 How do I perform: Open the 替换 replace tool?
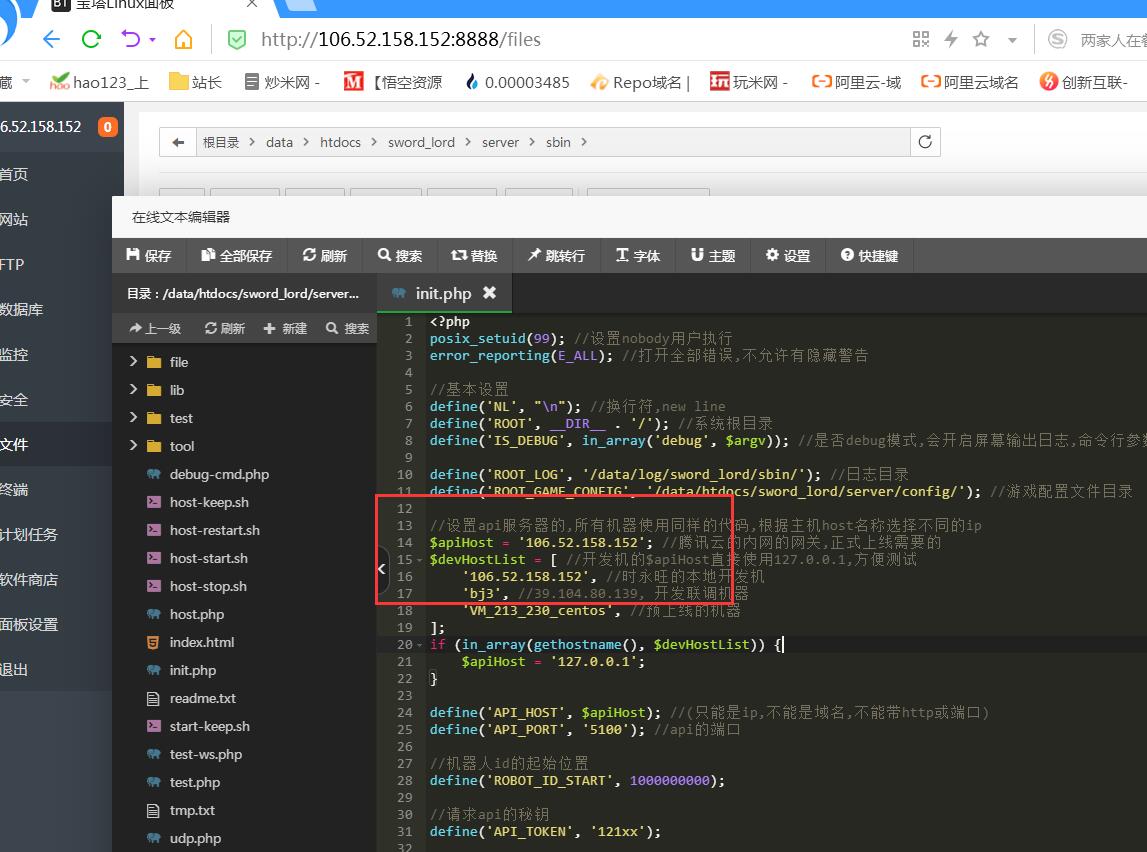pos(474,256)
